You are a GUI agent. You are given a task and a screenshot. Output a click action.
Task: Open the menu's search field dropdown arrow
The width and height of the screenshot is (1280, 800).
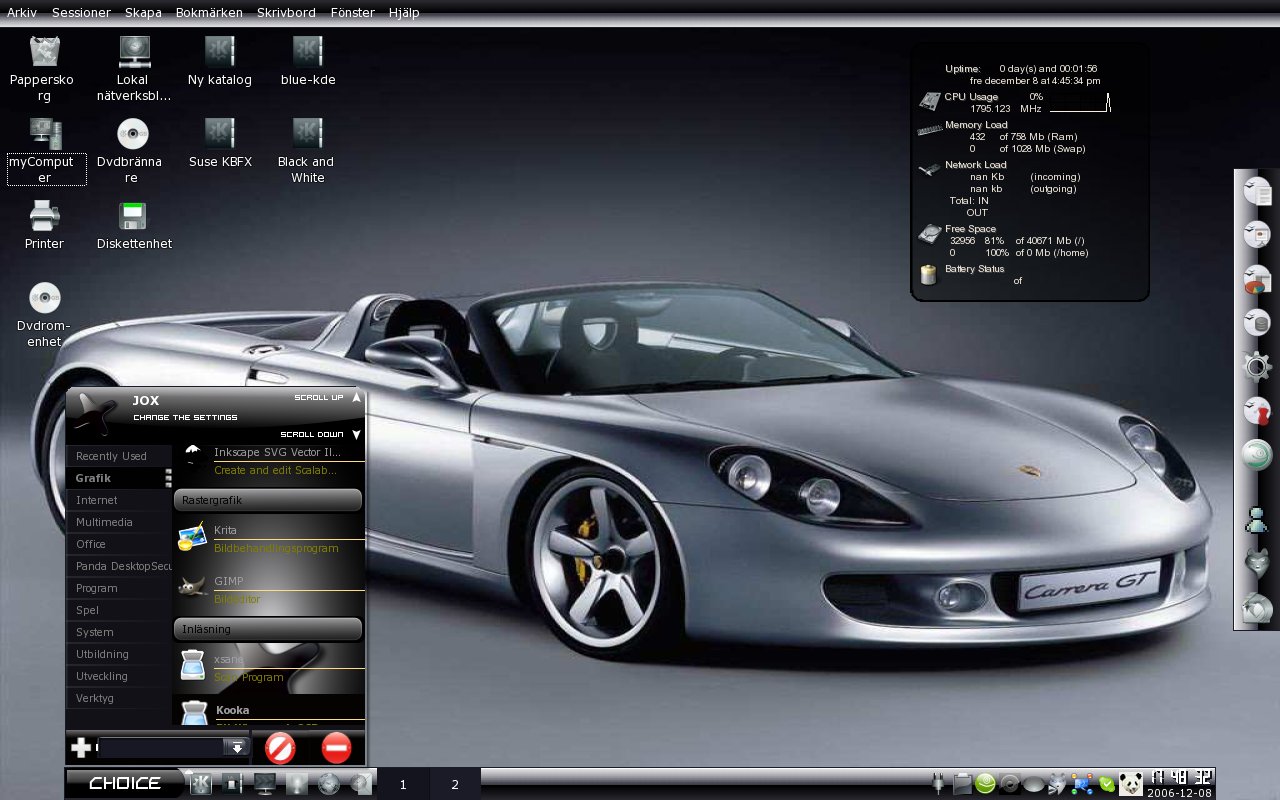pyautogui.click(x=237, y=747)
